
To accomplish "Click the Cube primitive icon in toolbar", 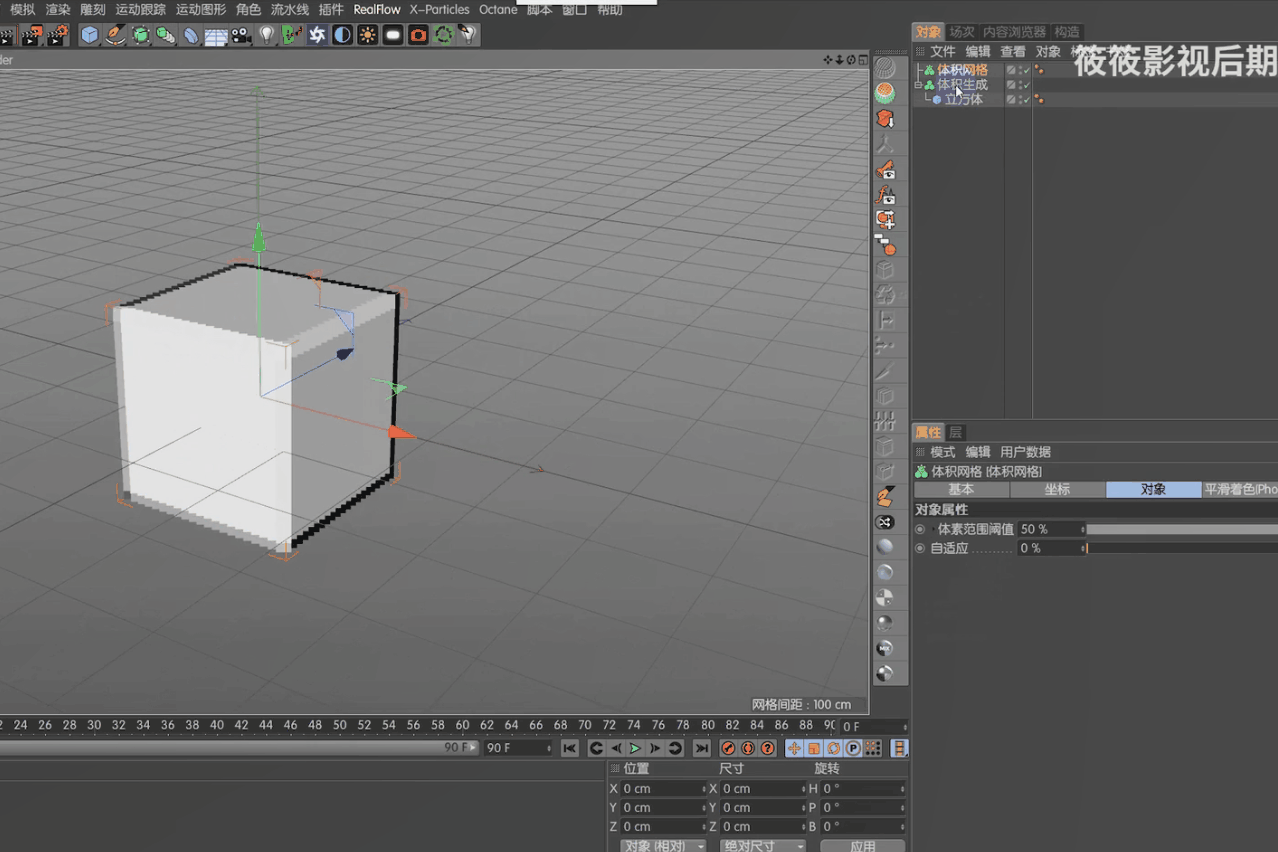I will [x=90, y=35].
